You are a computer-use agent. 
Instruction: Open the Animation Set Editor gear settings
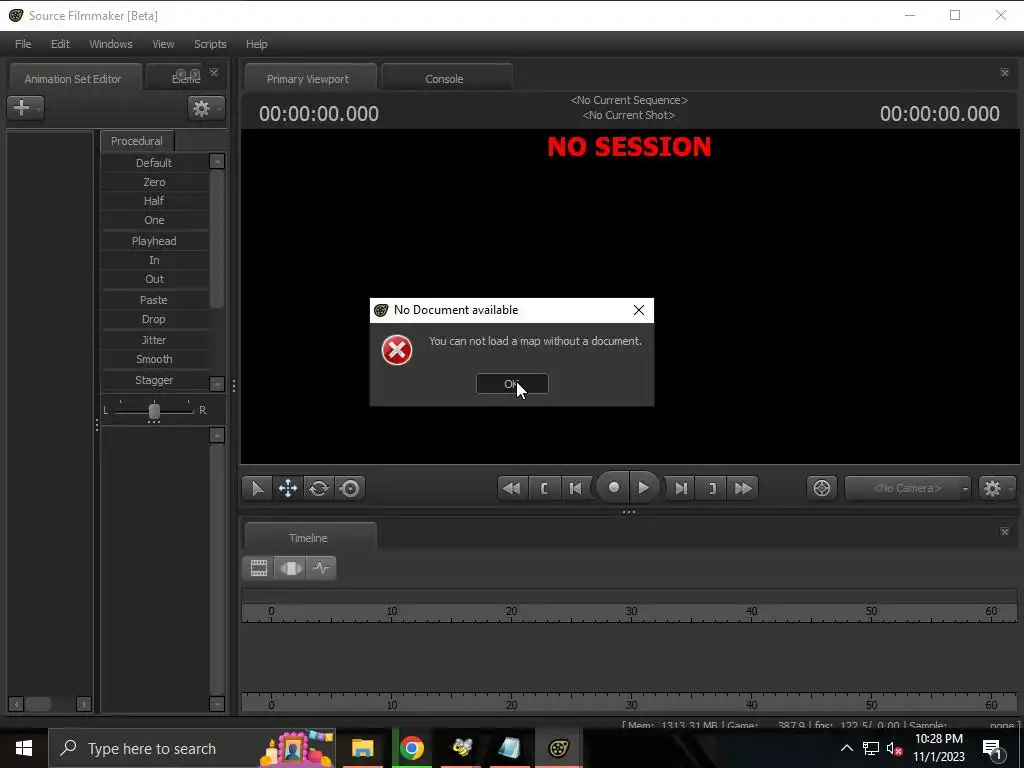(x=206, y=108)
